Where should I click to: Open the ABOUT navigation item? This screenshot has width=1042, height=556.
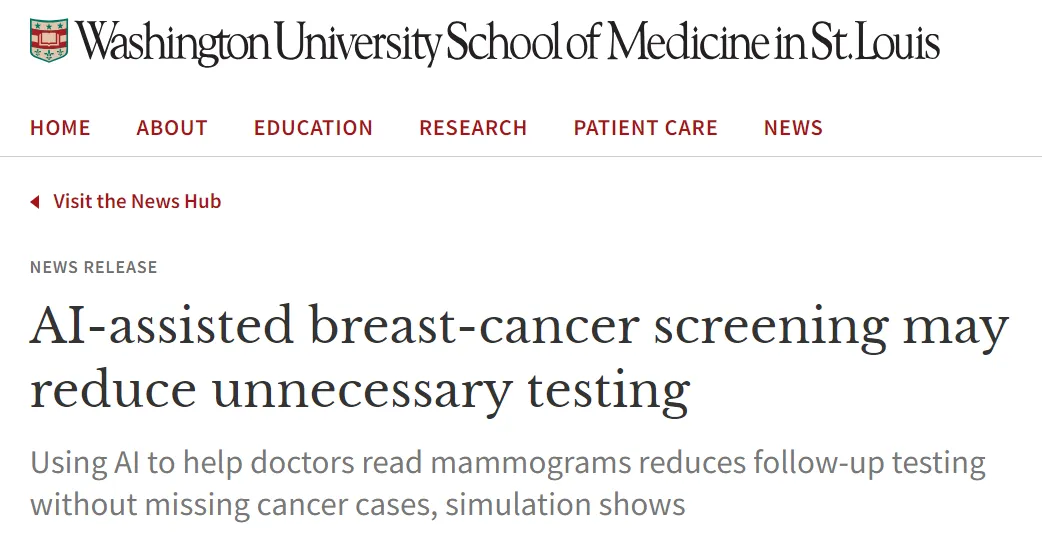click(x=172, y=128)
